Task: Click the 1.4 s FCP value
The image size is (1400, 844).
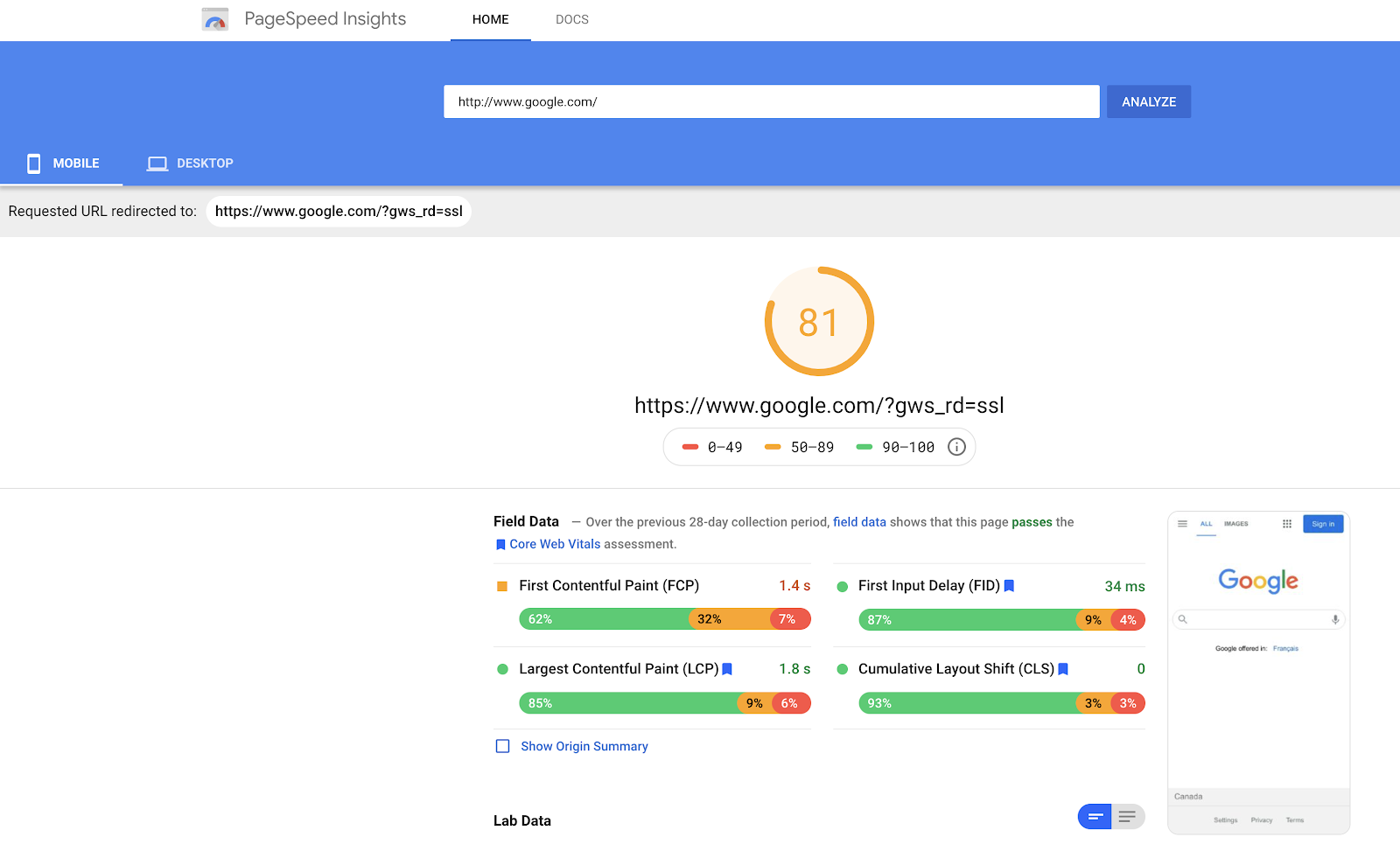Action: pyautogui.click(x=794, y=586)
